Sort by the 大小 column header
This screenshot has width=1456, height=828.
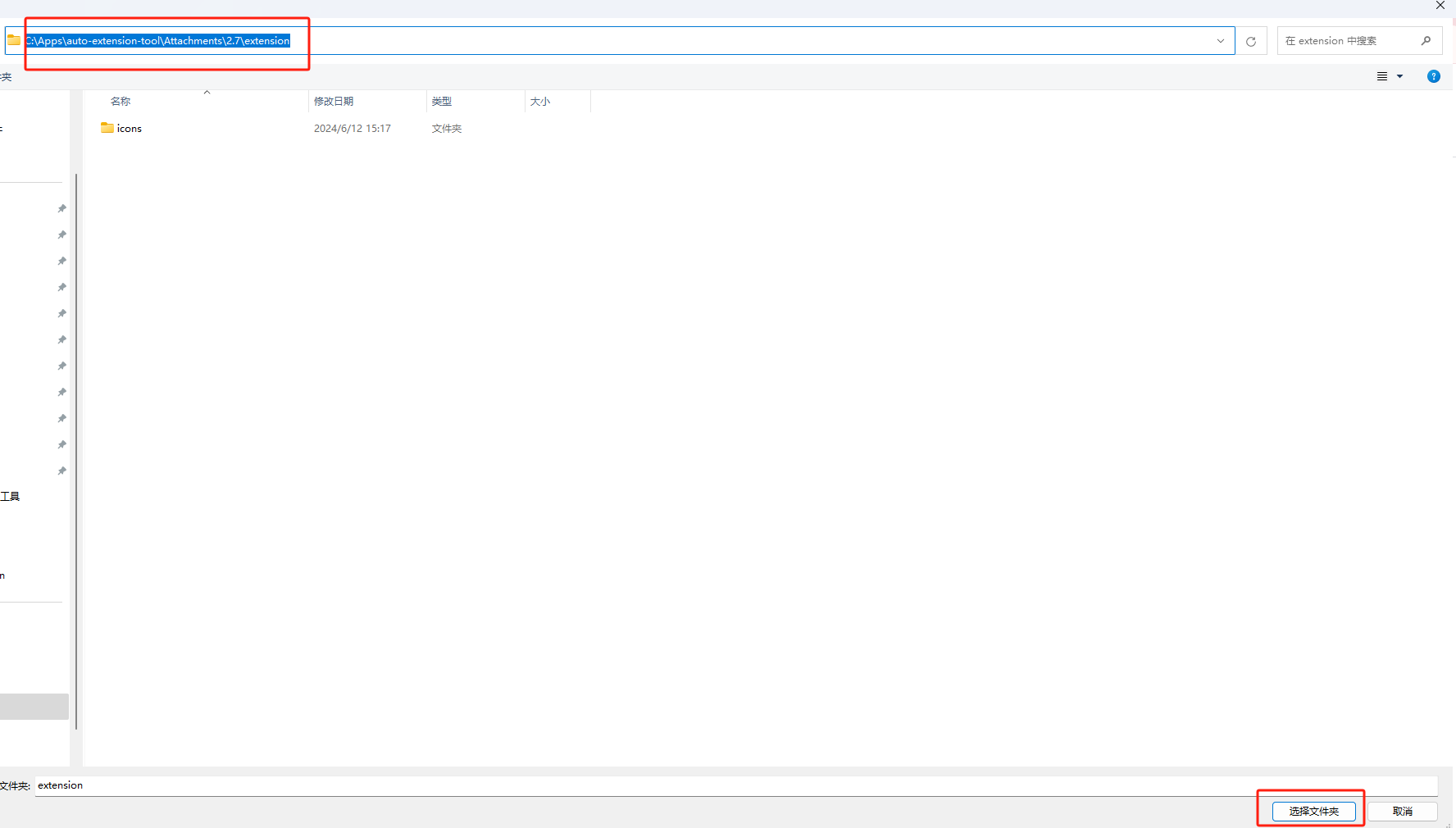tap(540, 102)
